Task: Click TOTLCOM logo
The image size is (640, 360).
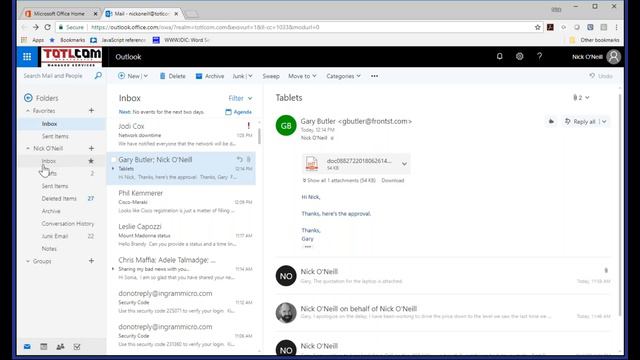Action: (x=71, y=57)
